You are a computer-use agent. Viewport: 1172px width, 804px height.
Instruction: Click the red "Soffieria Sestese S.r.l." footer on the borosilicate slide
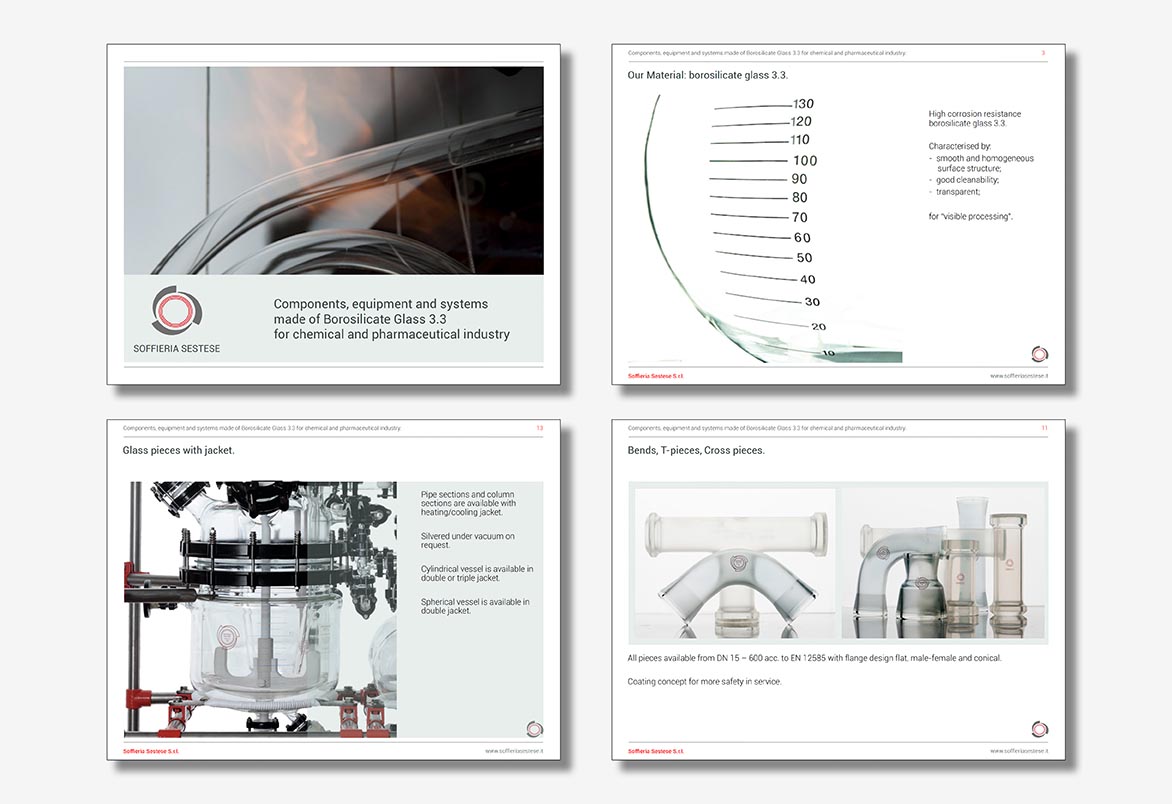point(656,376)
